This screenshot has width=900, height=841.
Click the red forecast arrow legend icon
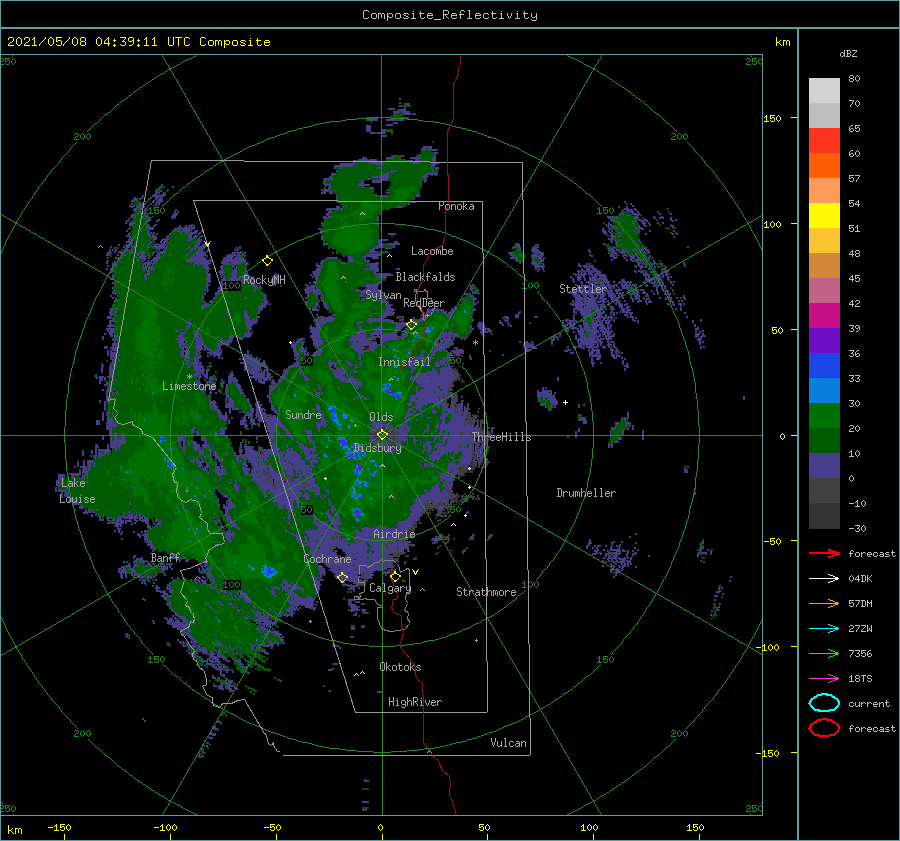pos(824,553)
